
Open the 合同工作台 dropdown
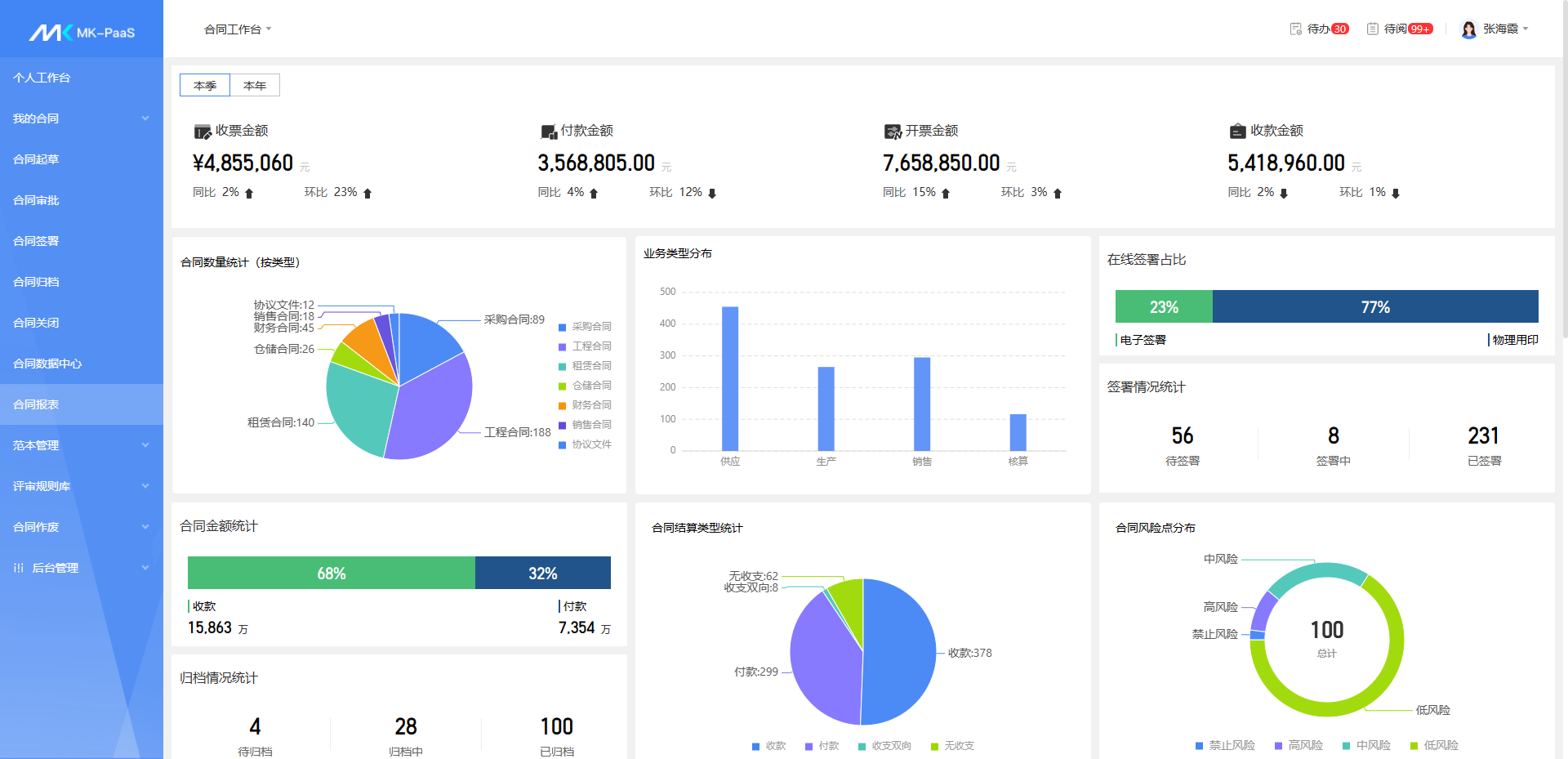point(238,29)
